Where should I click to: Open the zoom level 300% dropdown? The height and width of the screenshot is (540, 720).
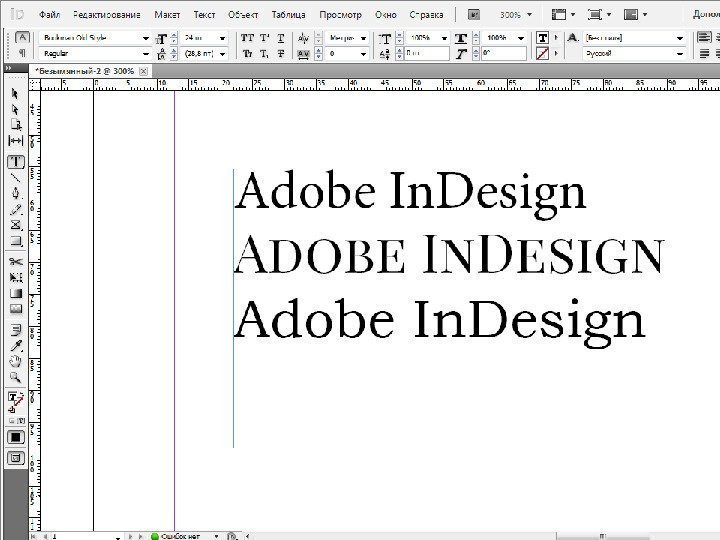(529, 15)
